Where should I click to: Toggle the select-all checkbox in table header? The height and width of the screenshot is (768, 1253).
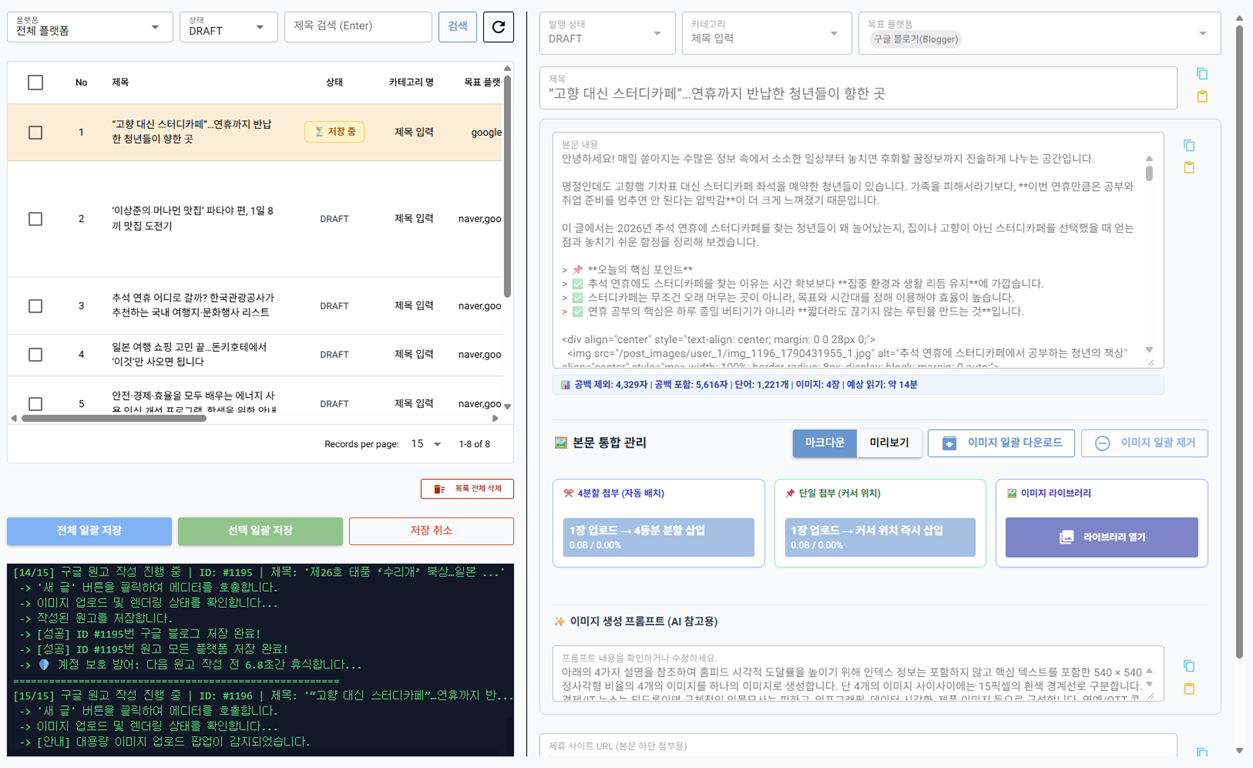(35, 82)
